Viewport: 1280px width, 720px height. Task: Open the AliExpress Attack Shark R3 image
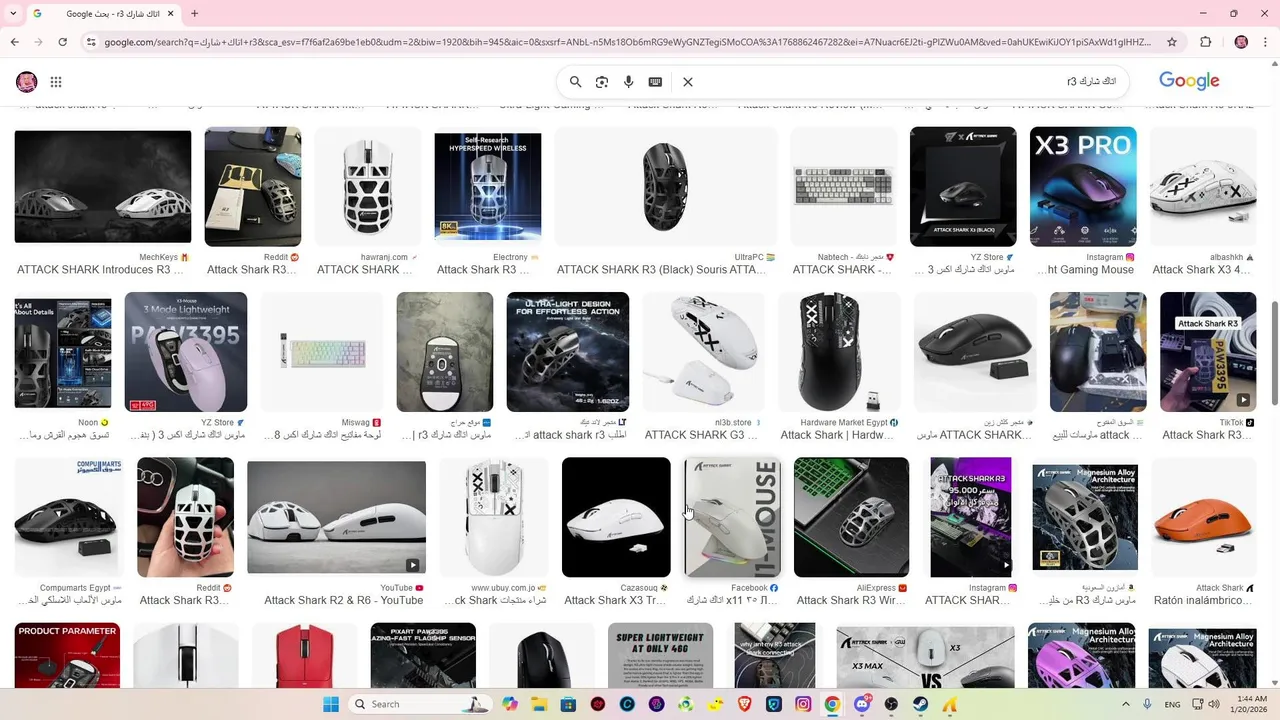[x=851, y=517]
